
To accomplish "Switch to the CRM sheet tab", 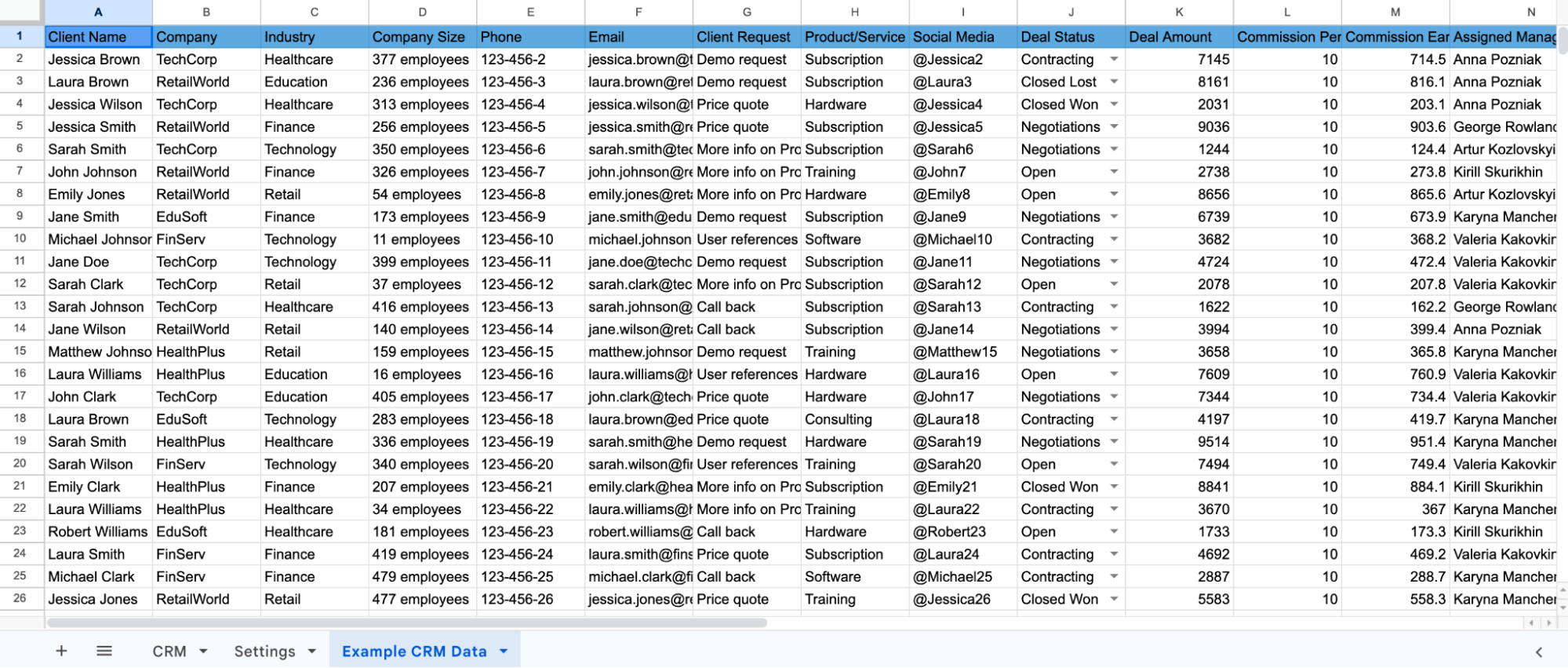I will point(169,651).
